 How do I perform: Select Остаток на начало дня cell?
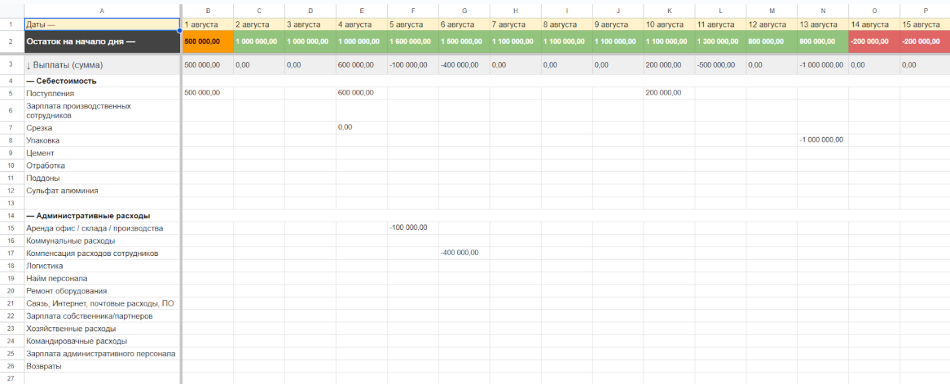point(102,42)
